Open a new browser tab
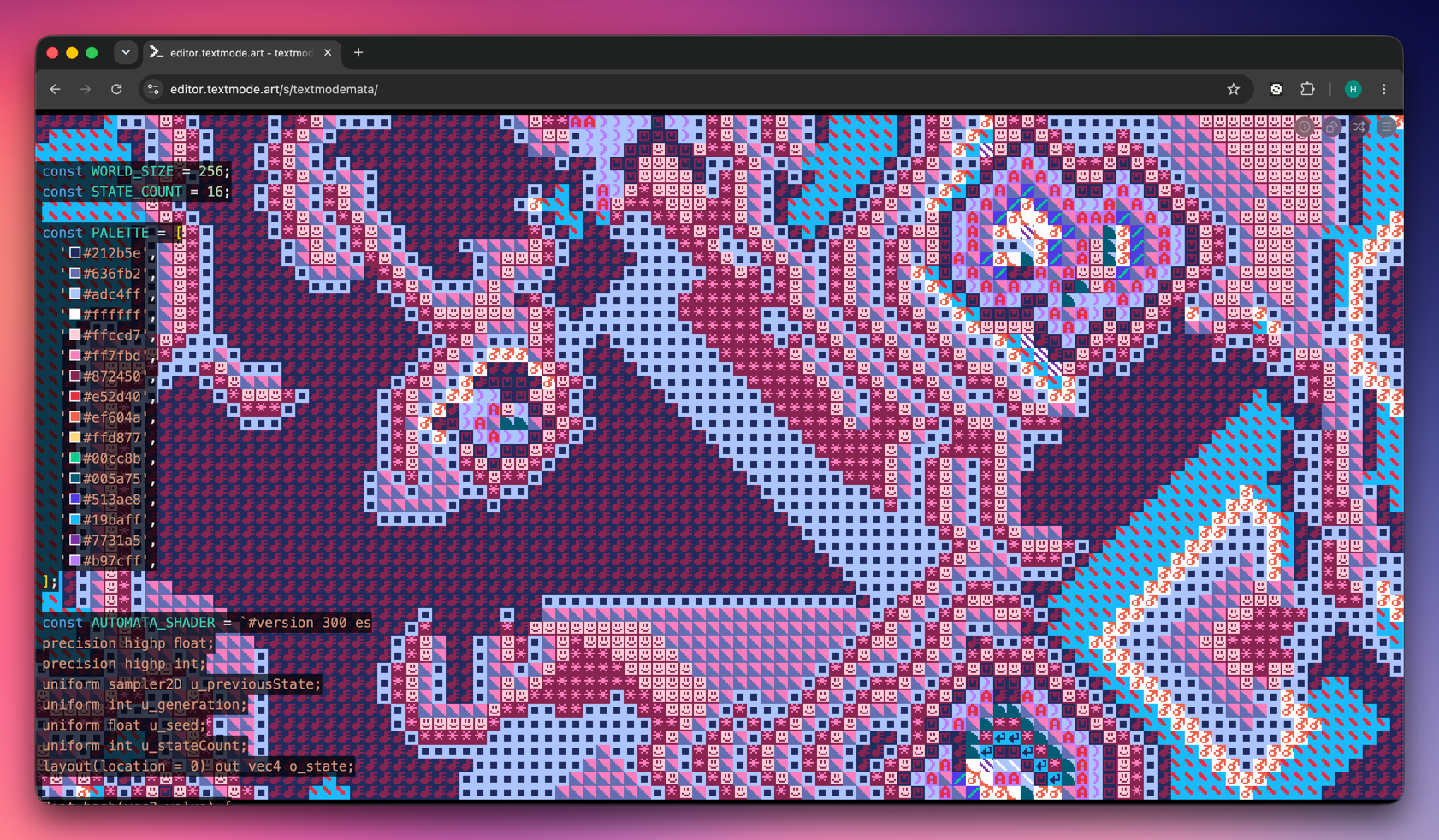 [x=358, y=53]
